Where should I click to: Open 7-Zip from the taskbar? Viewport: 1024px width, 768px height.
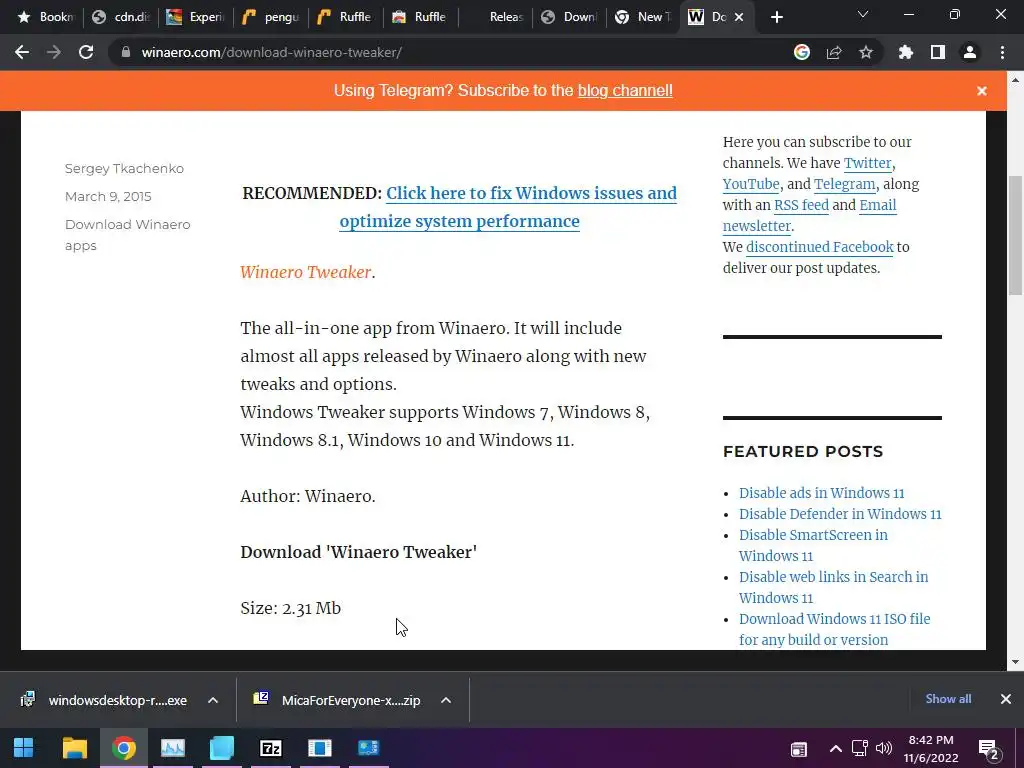270,748
